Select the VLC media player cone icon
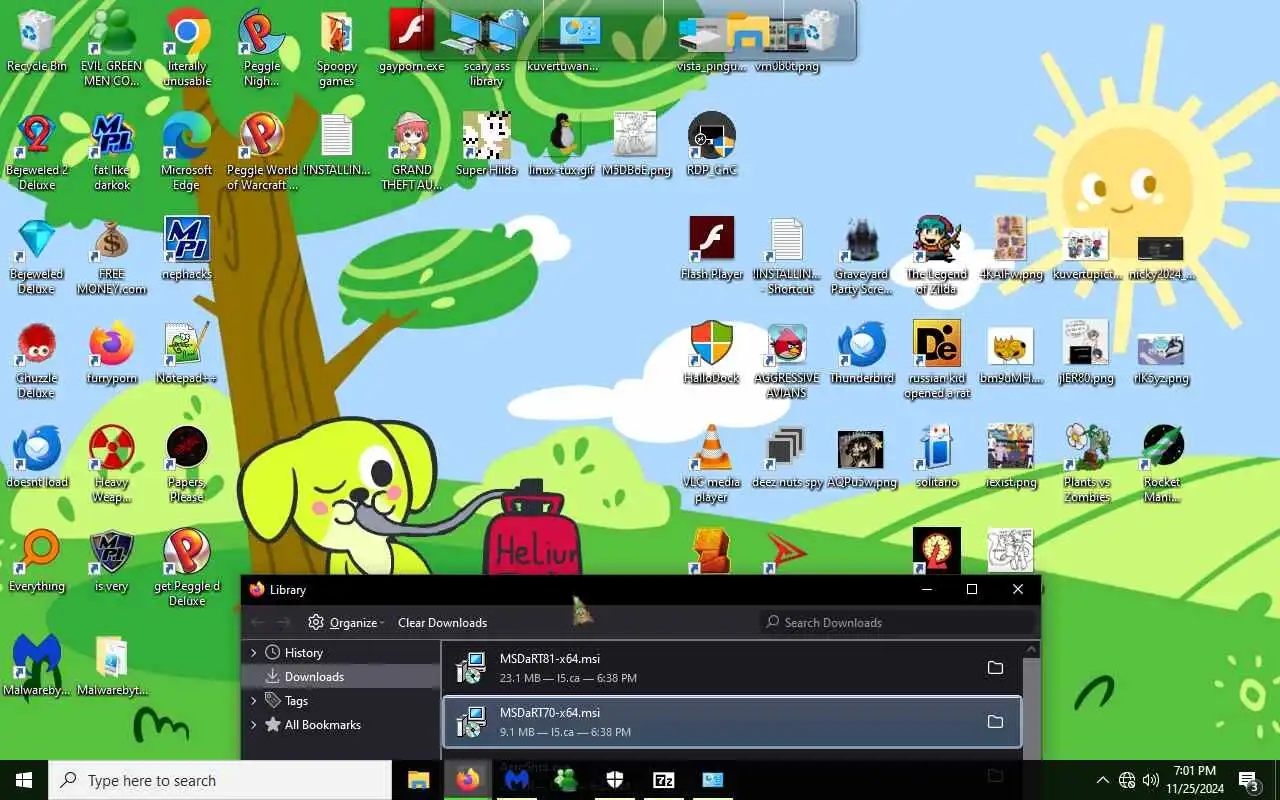Viewport: 1280px width, 800px height. tap(712, 464)
